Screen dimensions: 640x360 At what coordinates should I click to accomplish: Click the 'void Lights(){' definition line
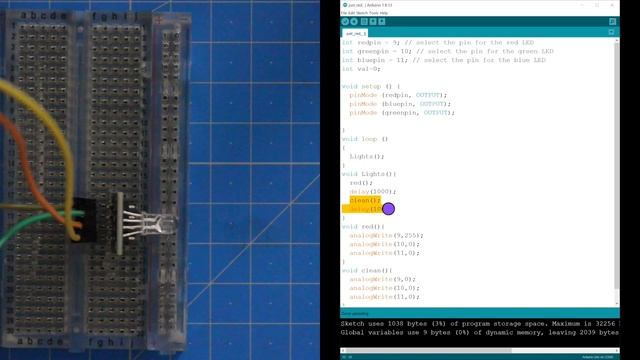tap(369, 174)
